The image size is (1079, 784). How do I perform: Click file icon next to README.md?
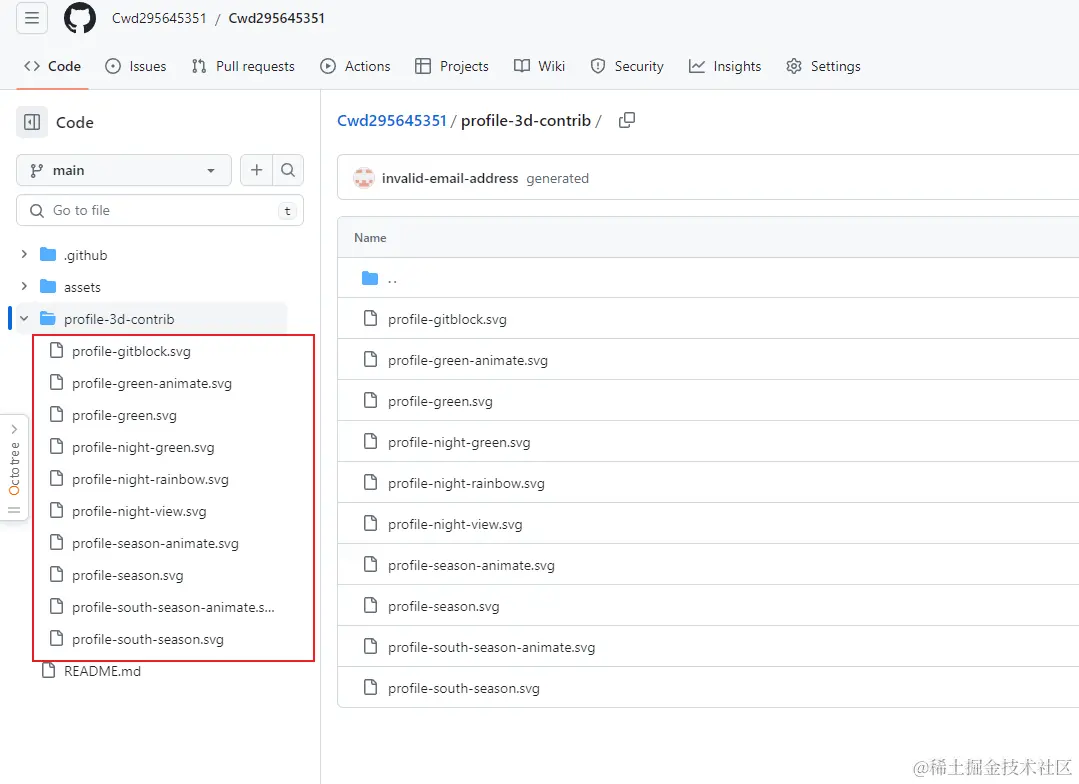click(48, 670)
